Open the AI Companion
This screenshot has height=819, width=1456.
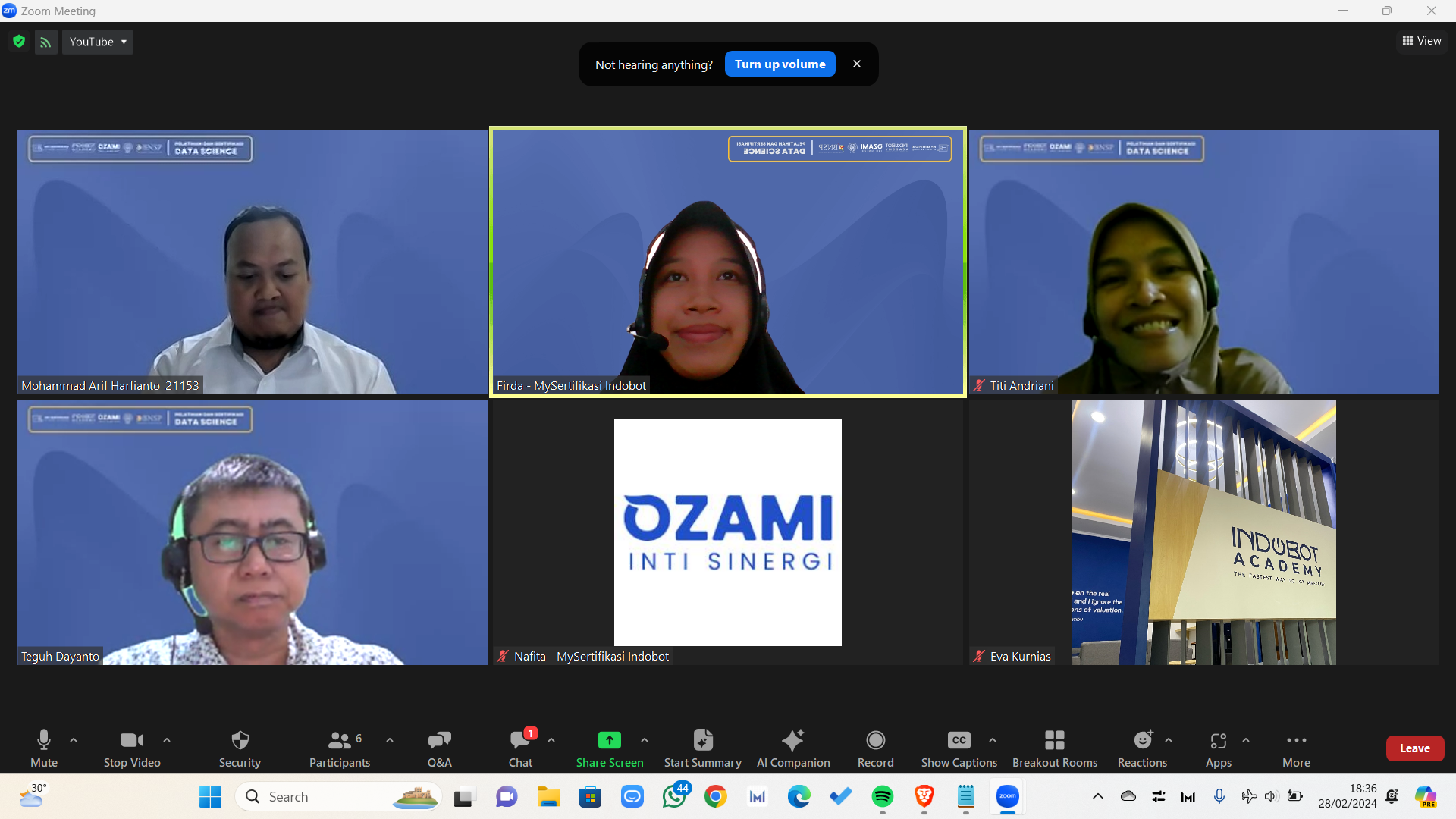click(x=793, y=748)
